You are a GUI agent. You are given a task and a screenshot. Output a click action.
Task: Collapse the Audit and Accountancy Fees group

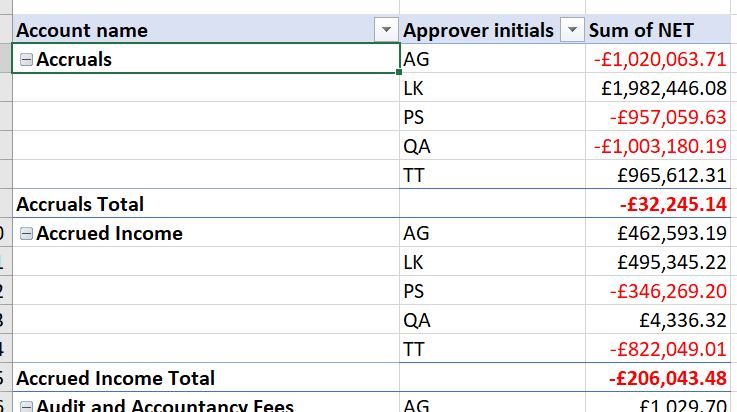[26, 406]
